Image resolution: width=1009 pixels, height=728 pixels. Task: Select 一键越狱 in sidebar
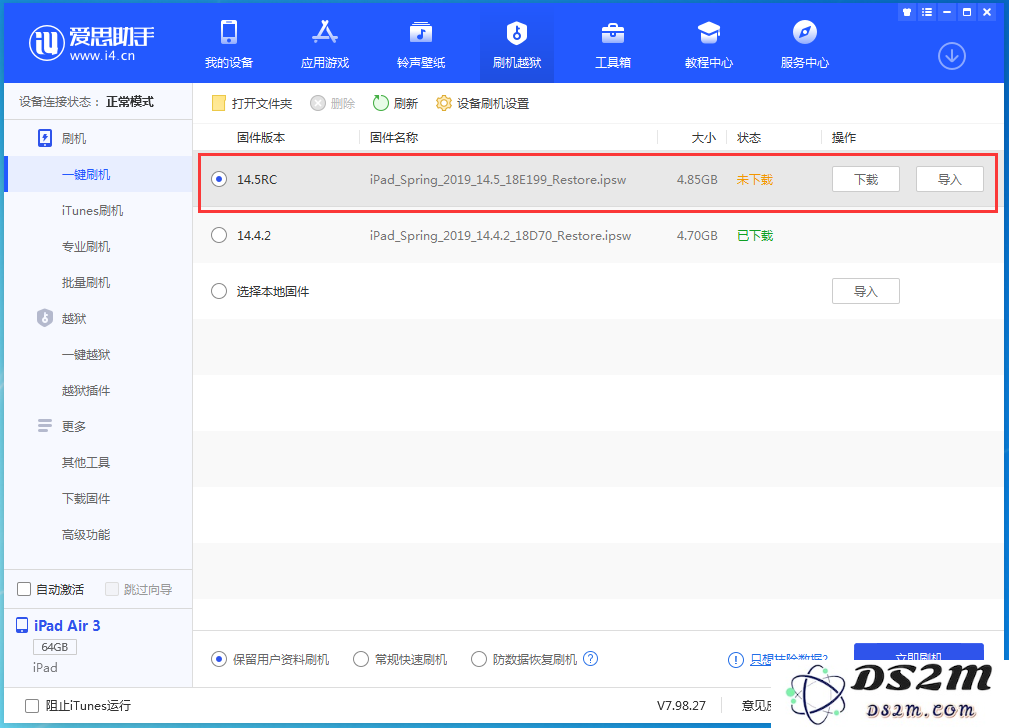(x=86, y=355)
